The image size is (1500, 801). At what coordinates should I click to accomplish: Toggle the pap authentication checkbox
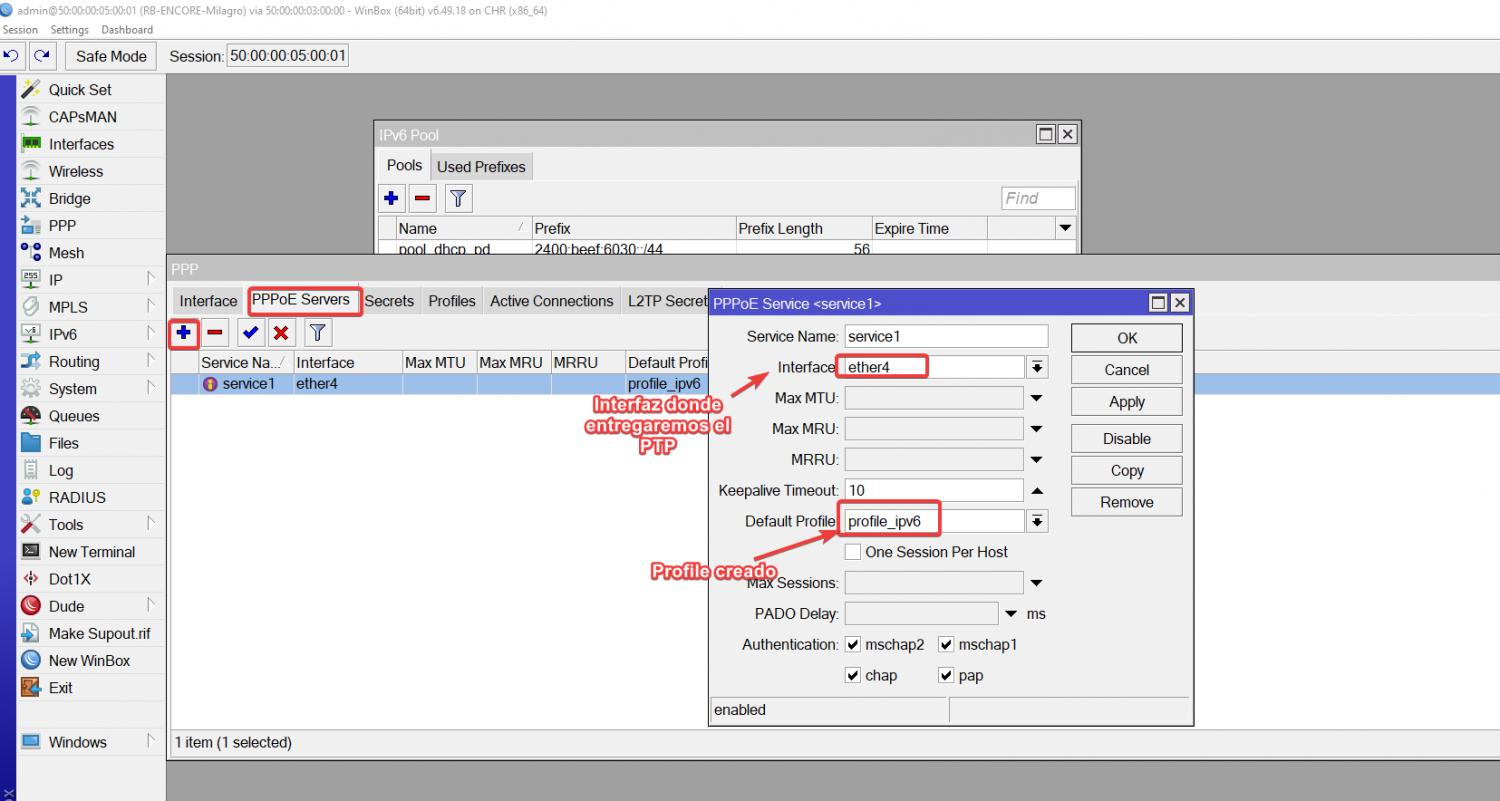[x=946, y=676]
